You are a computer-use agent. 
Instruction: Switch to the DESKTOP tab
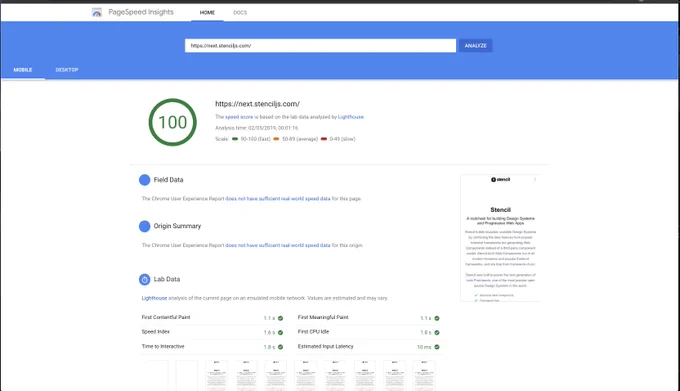(67, 70)
